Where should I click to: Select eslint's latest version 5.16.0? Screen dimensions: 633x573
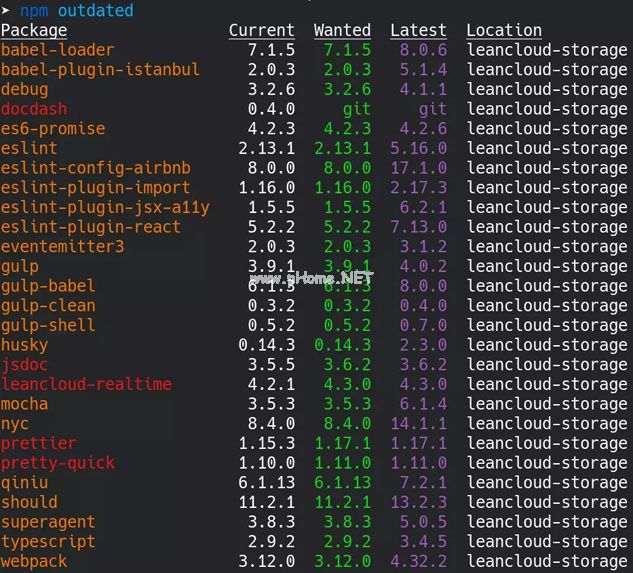418,148
